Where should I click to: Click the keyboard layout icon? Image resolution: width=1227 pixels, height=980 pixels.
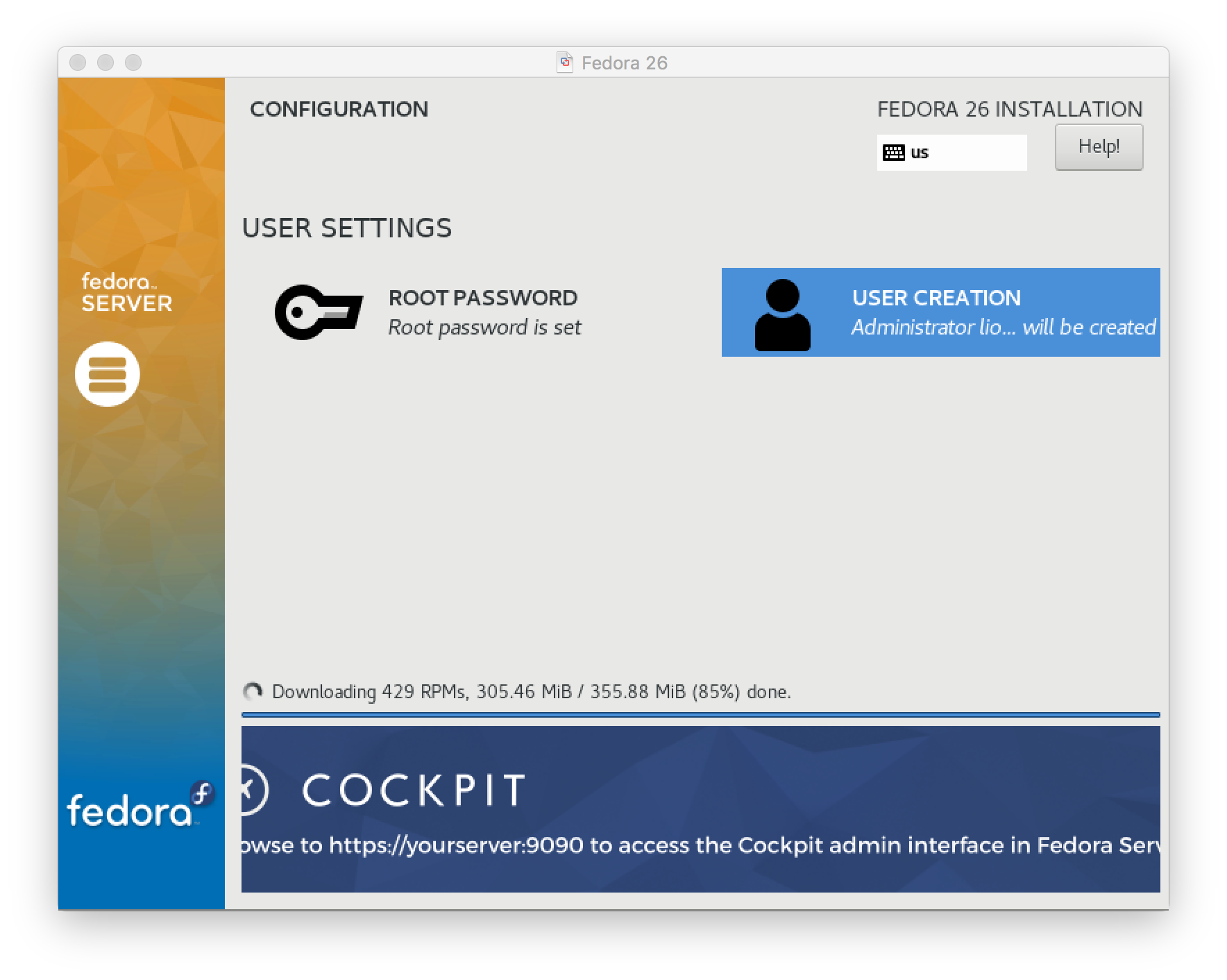tap(893, 153)
